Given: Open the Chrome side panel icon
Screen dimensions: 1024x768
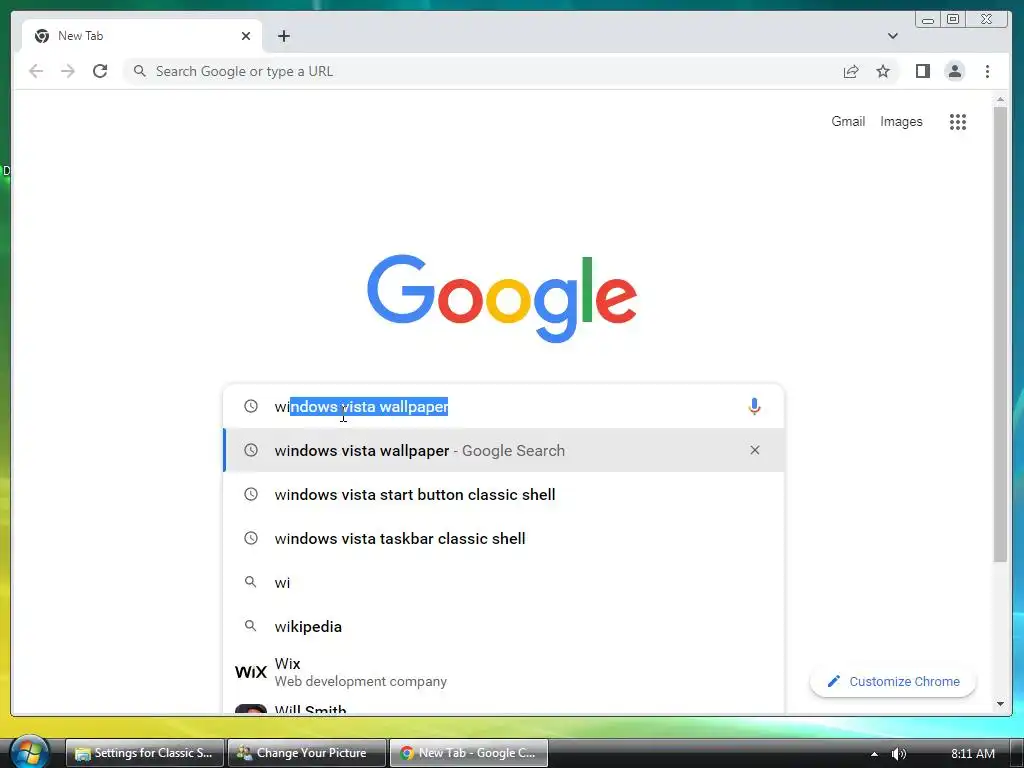Looking at the screenshot, I should pyautogui.click(x=923, y=71).
